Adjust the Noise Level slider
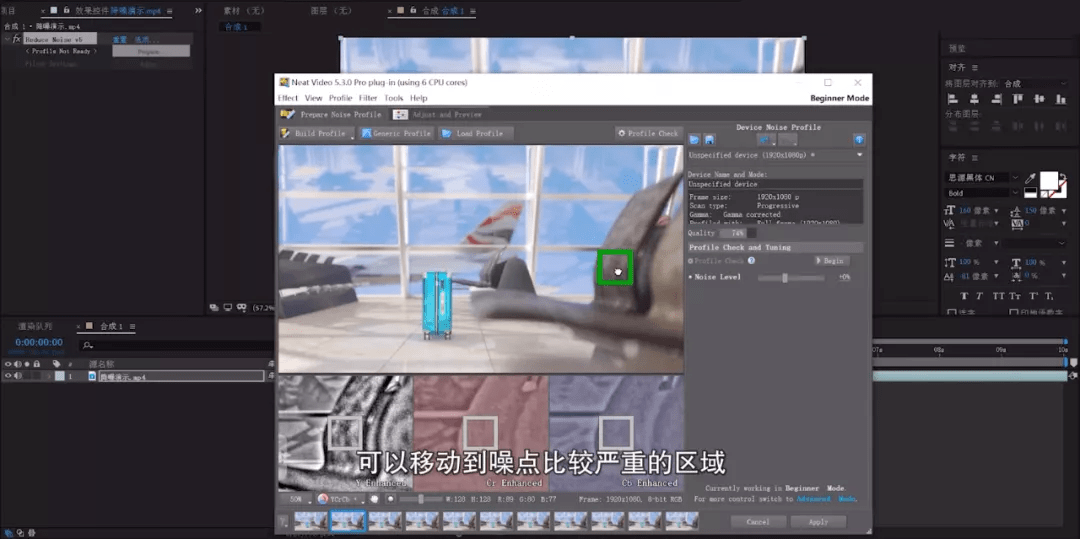 (785, 277)
